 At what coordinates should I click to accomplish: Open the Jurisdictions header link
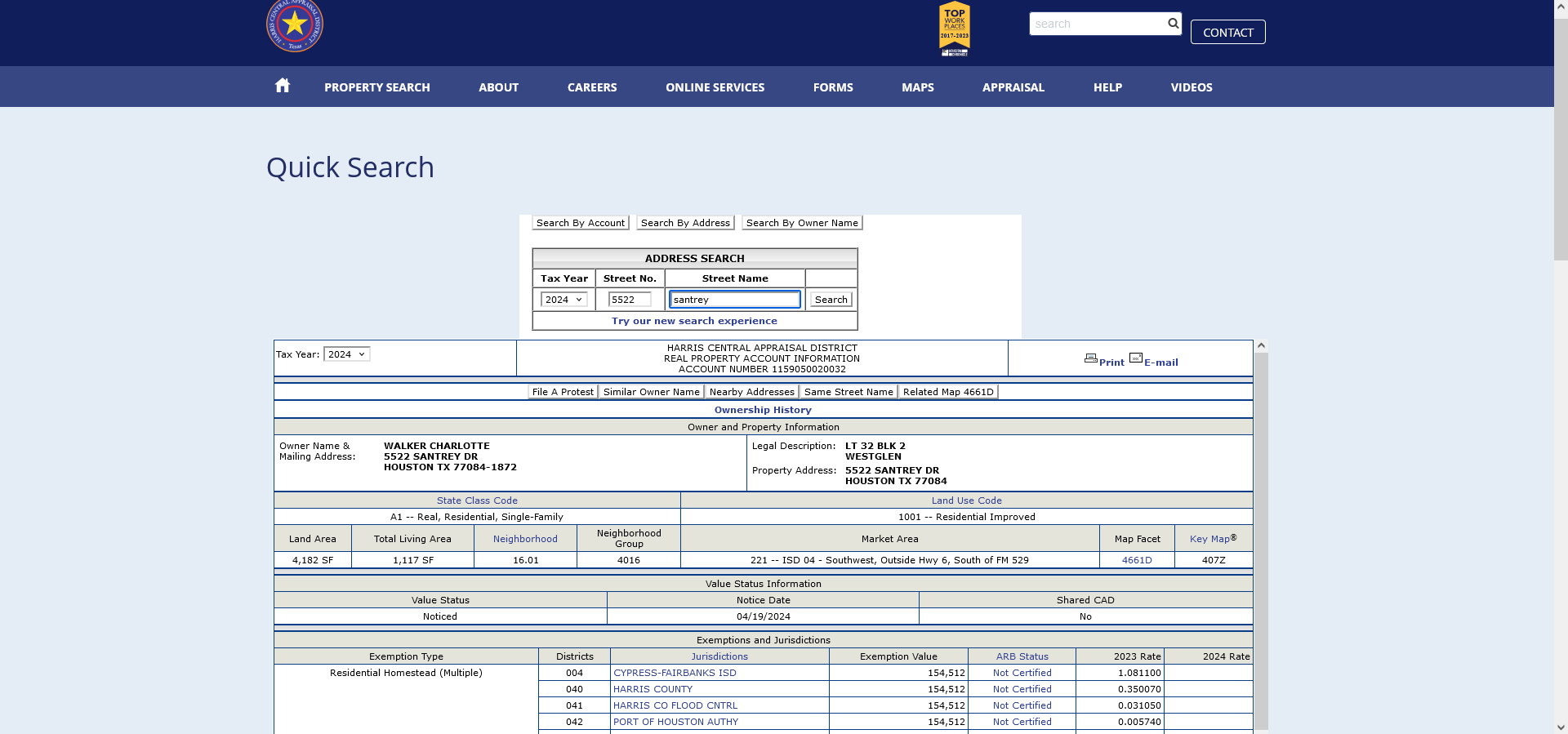point(719,656)
